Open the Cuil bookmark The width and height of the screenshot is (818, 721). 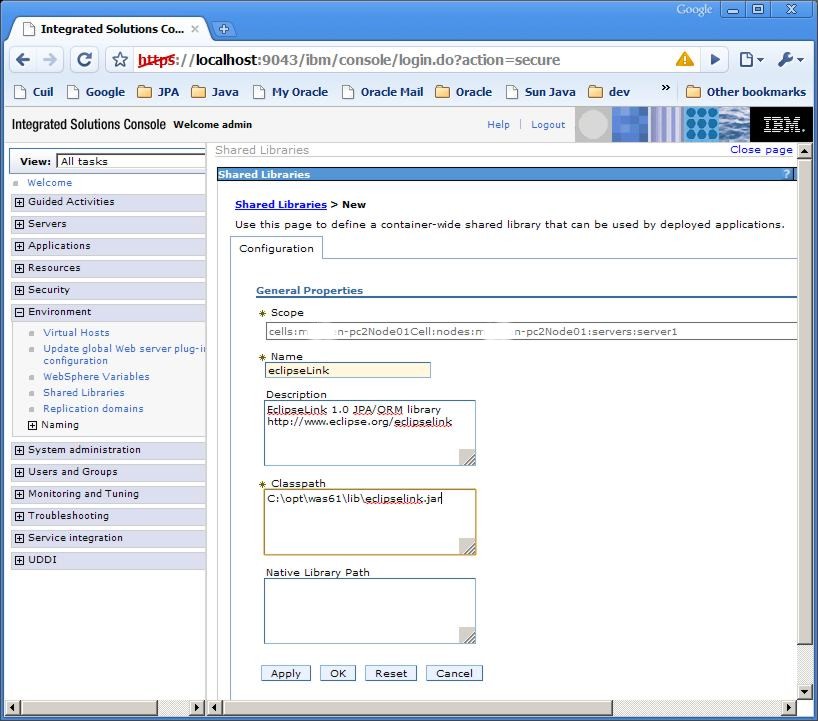(x=34, y=92)
